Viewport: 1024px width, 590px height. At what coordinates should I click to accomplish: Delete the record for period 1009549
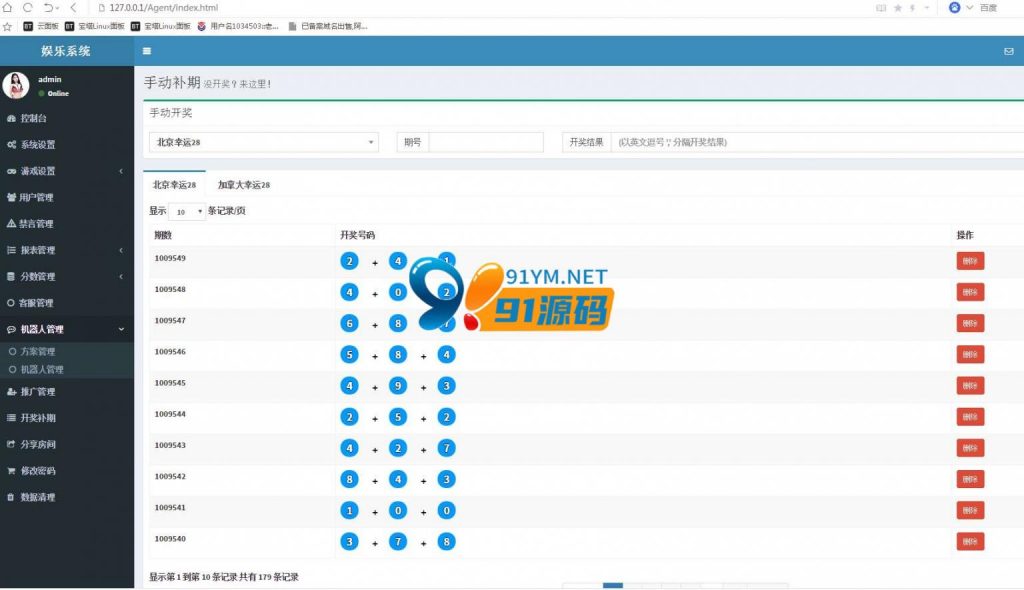[x=970, y=261]
